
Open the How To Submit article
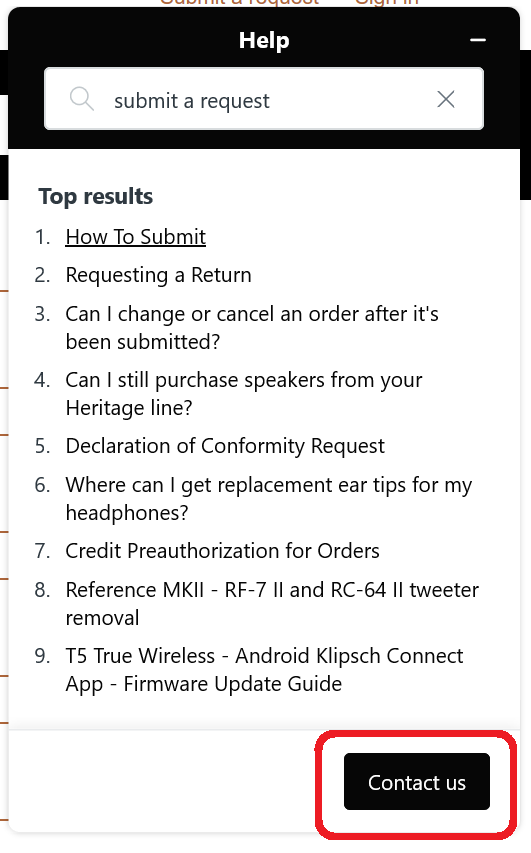(x=135, y=237)
